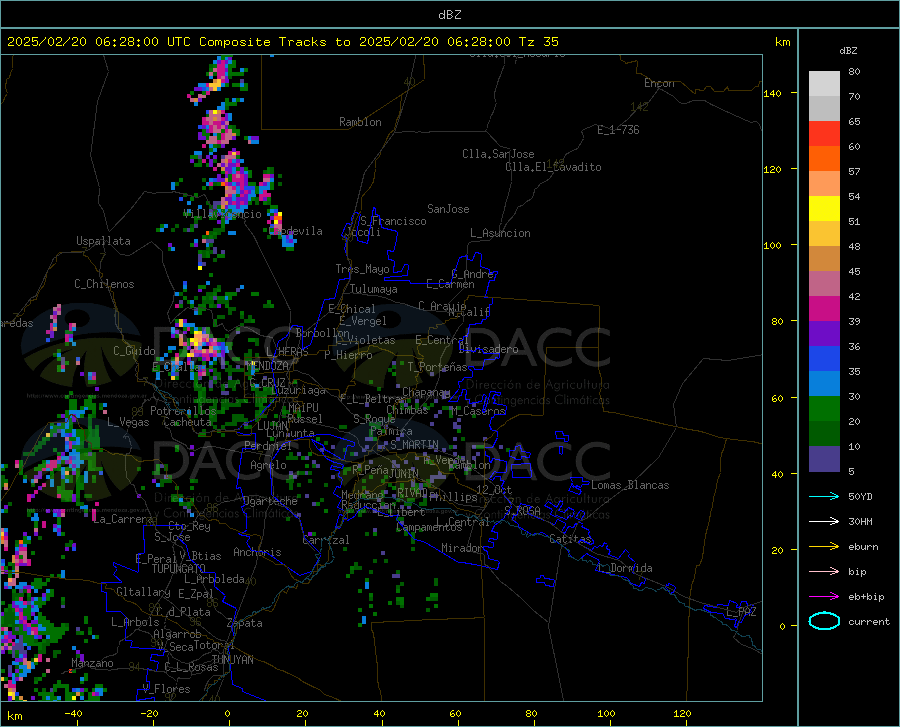Viewport: 900px width, 727px height.
Task: Click the white 30HM arrow in legend
Action: point(824,522)
